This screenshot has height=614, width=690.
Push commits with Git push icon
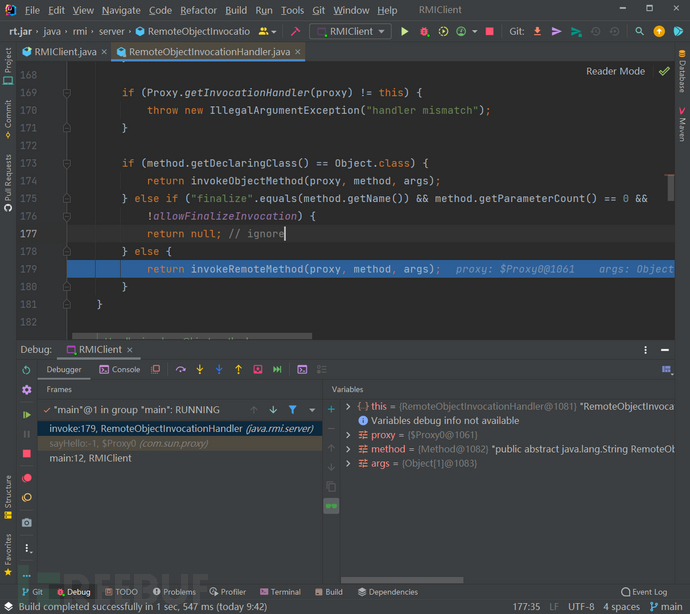576,31
